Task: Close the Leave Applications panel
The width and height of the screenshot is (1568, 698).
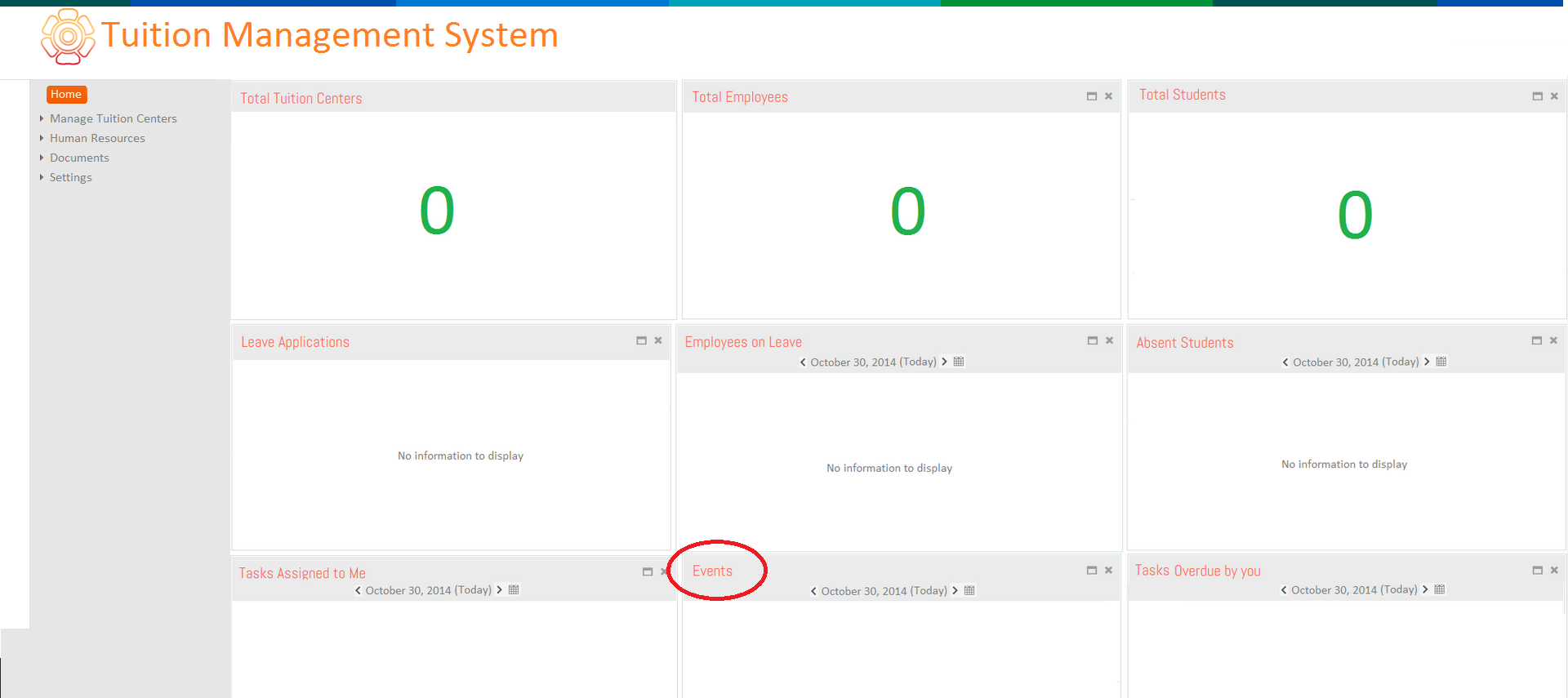Action: tap(658, 340)
